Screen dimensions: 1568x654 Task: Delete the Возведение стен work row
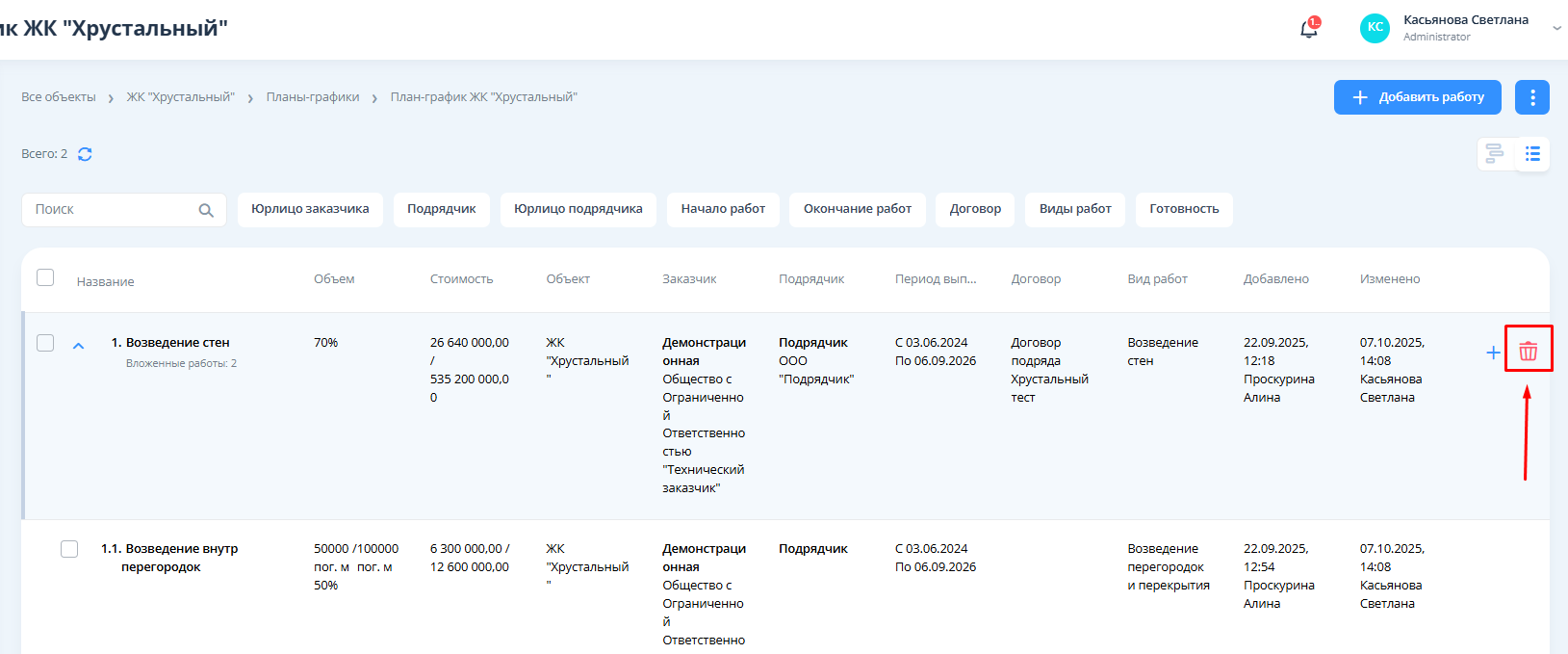[1528, 352]
